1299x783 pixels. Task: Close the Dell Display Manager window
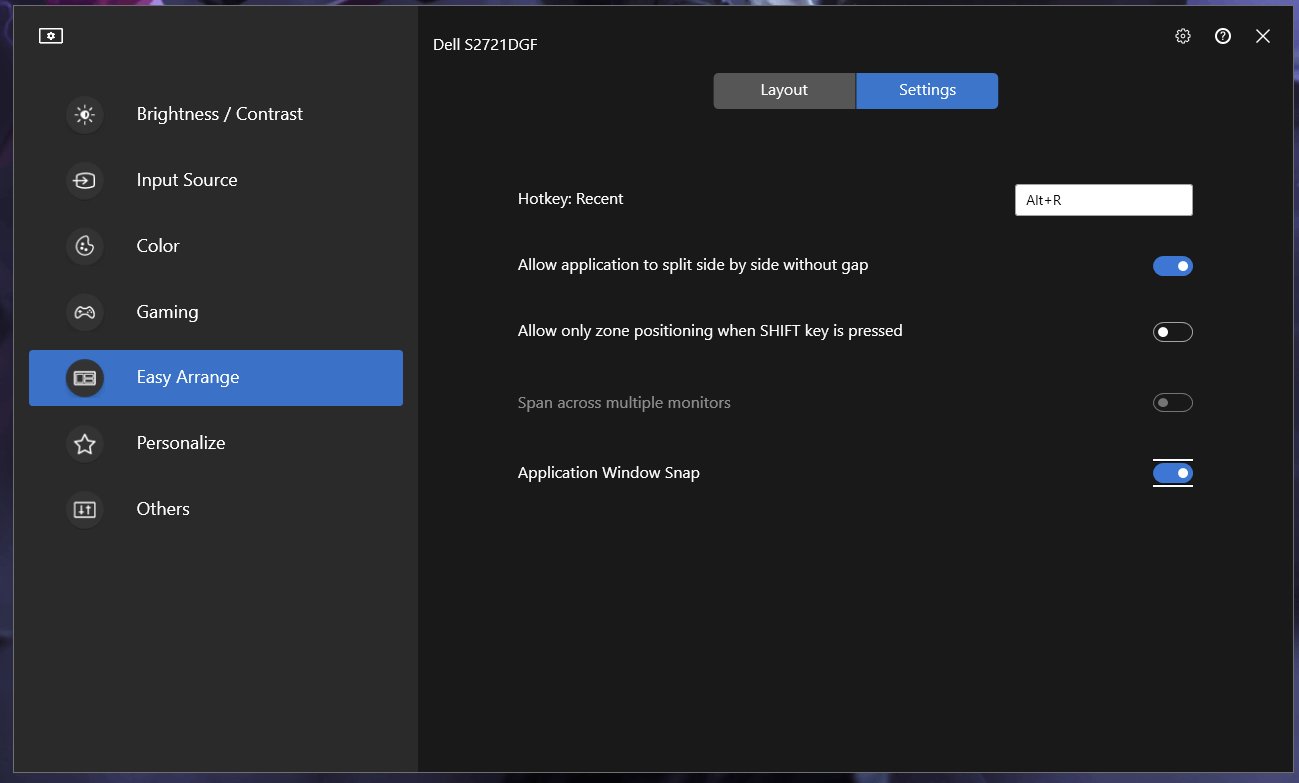point(1263,36)
